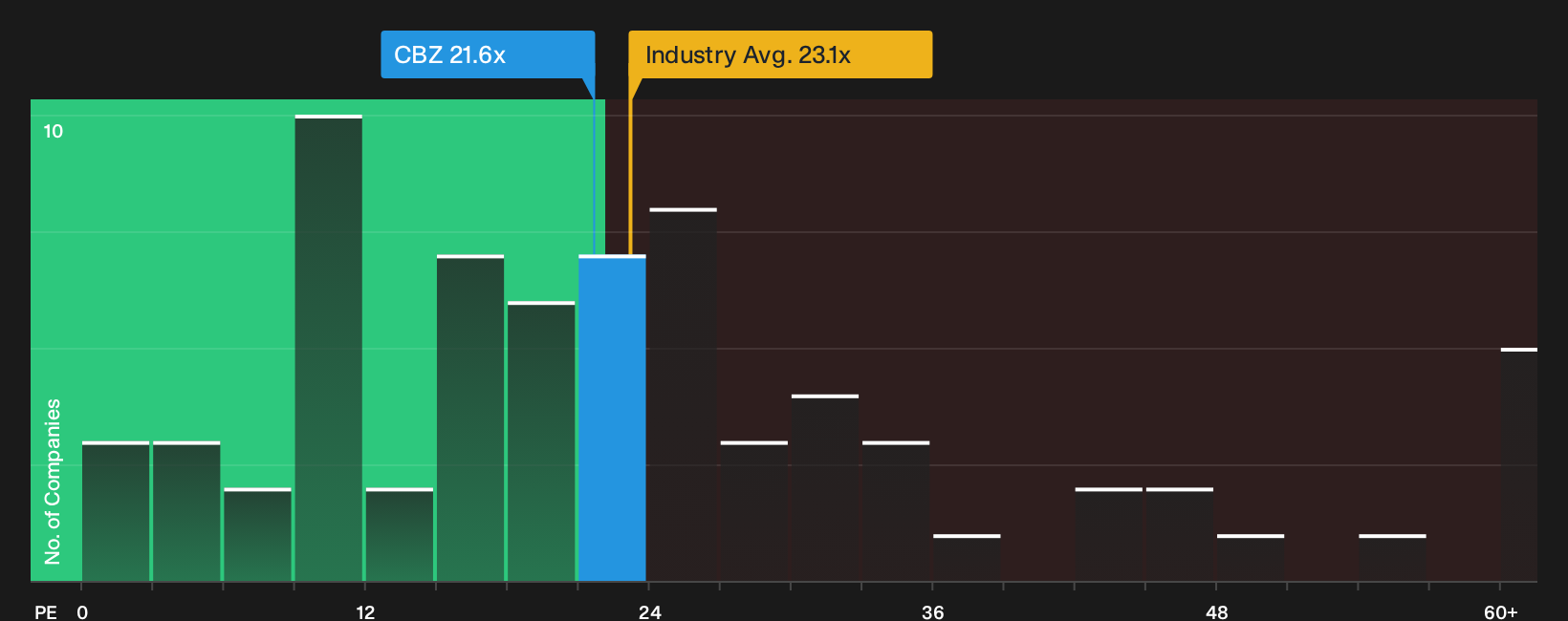Image resolution: width=1568 pixels, height=621 pixels.
Task: Select the No. of Companies axis title
Action: (x=53, y=481)
